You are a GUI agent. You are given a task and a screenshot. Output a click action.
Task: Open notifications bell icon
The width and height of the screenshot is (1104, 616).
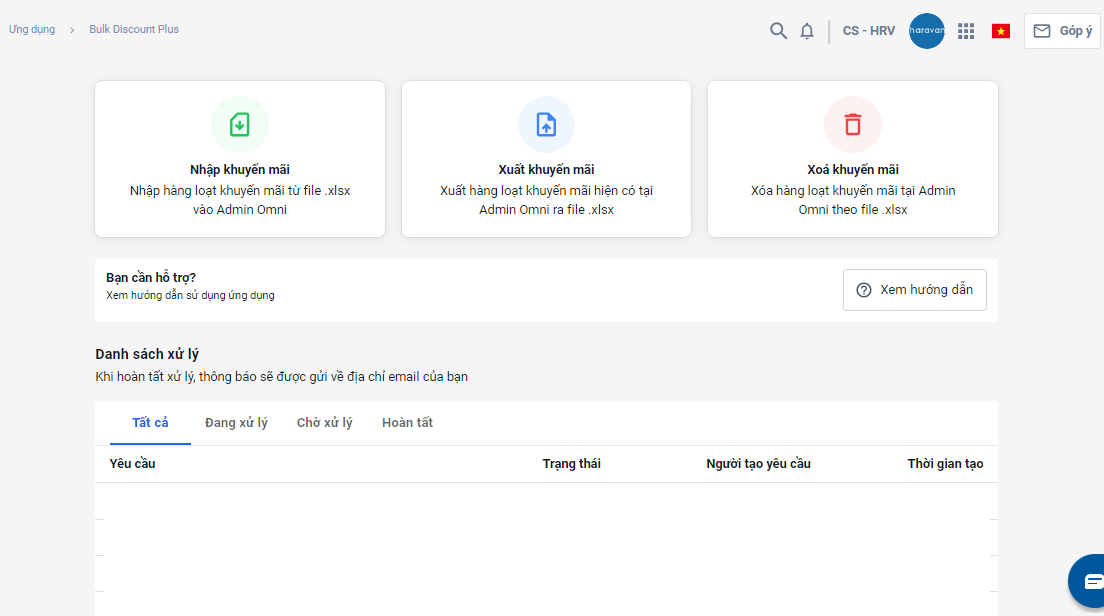pos(807,31)
